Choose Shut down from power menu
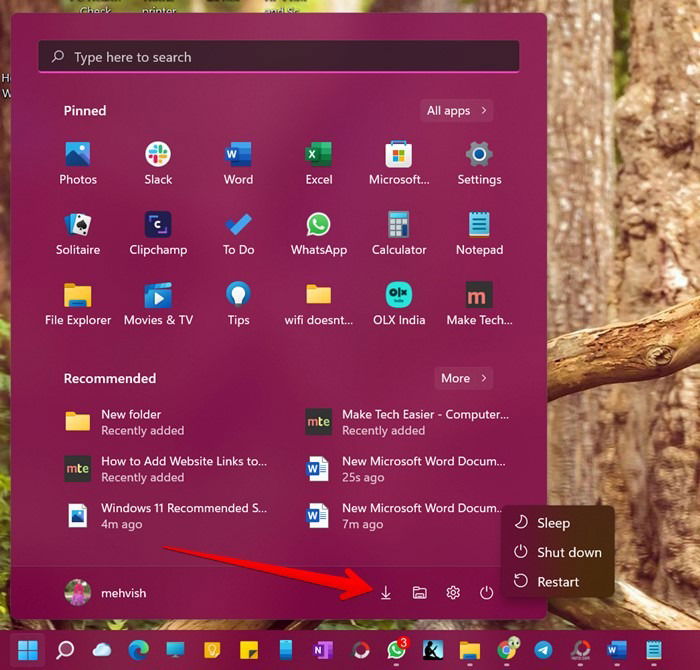Screen dimensions: 700x670 pyautogui.click(x=558, y=552)
